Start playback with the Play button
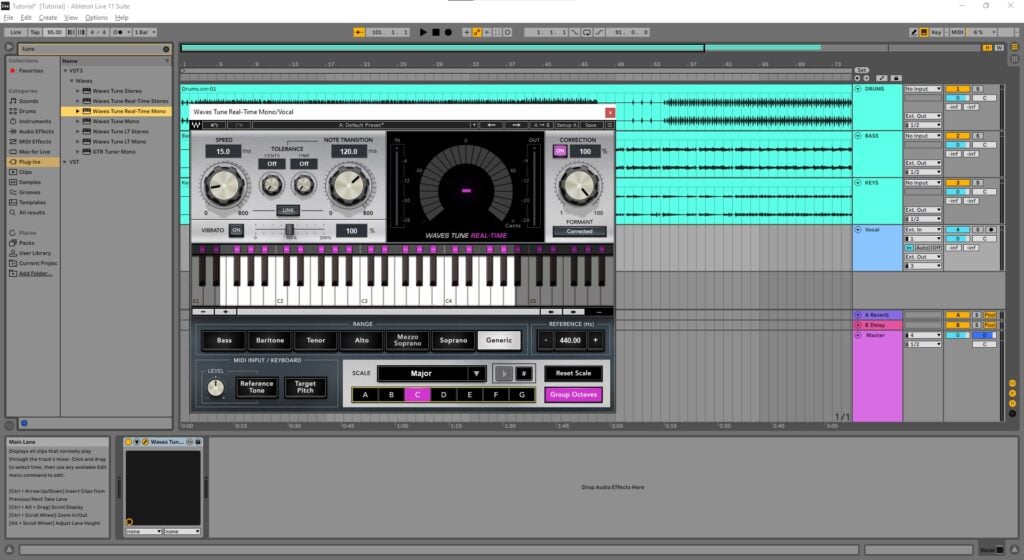The height and width of the screenshot is (560, 1024). pos(423,32)
